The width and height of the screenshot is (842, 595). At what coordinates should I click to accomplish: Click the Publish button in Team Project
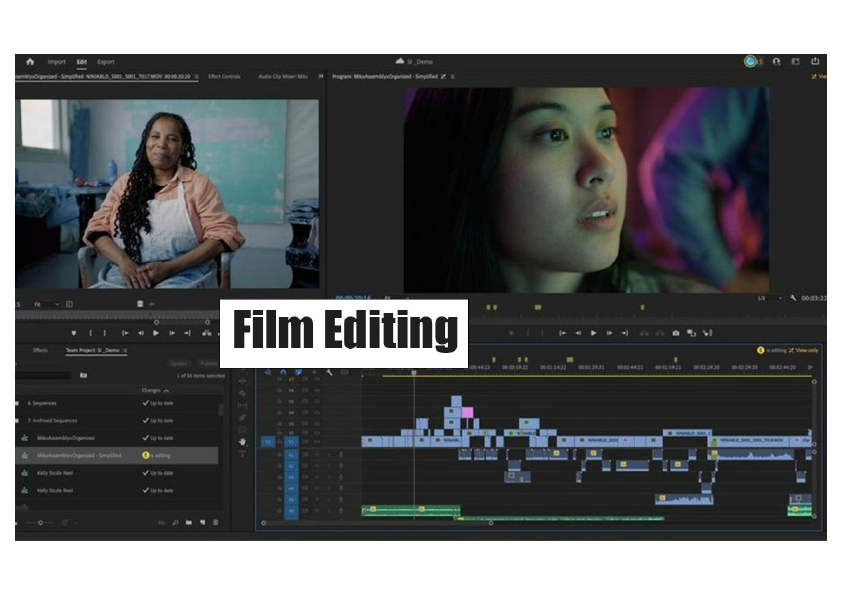click(x=208, y=364)
